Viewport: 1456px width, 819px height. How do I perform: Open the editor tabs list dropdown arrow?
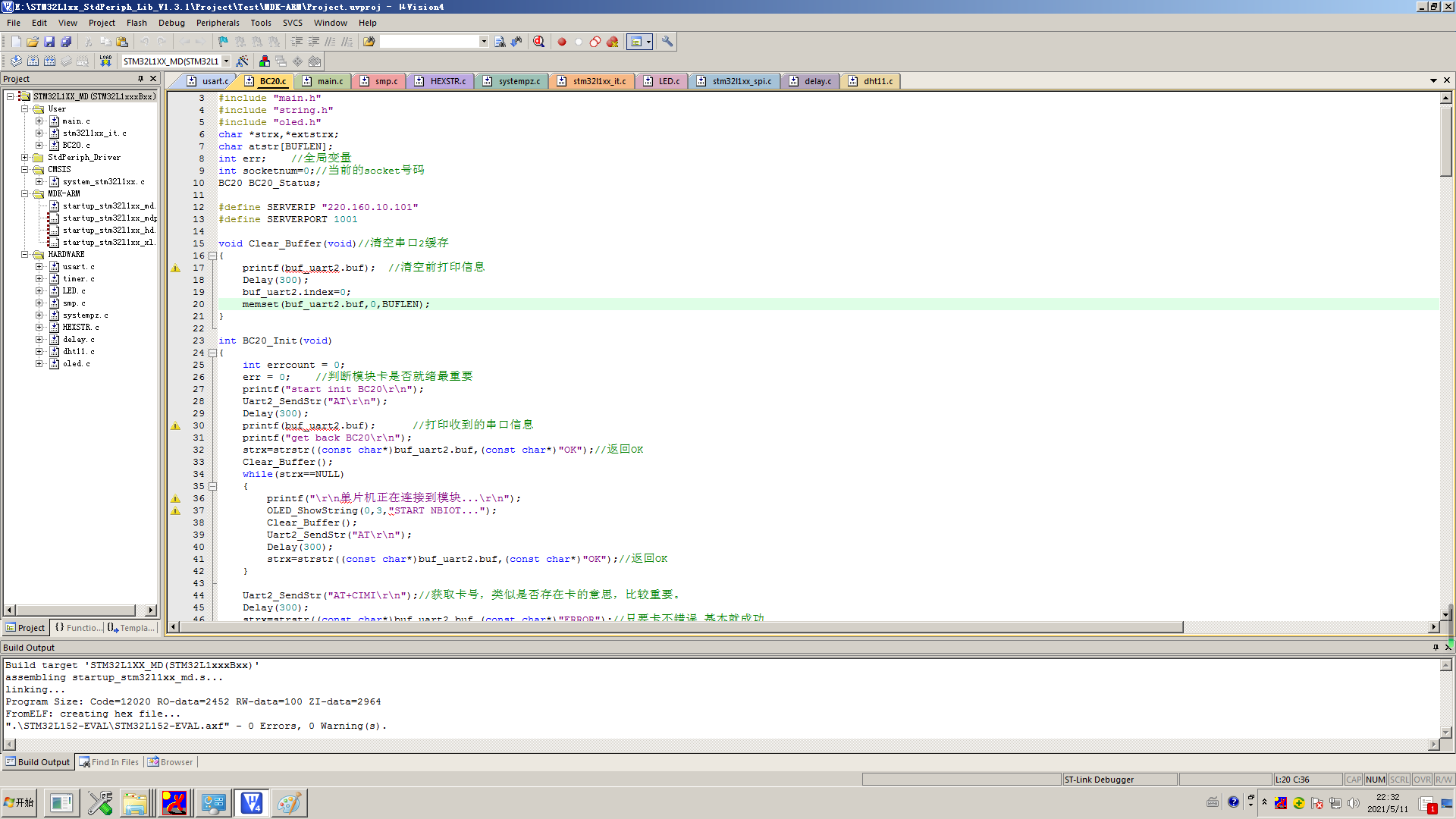tap(1433, 80)
